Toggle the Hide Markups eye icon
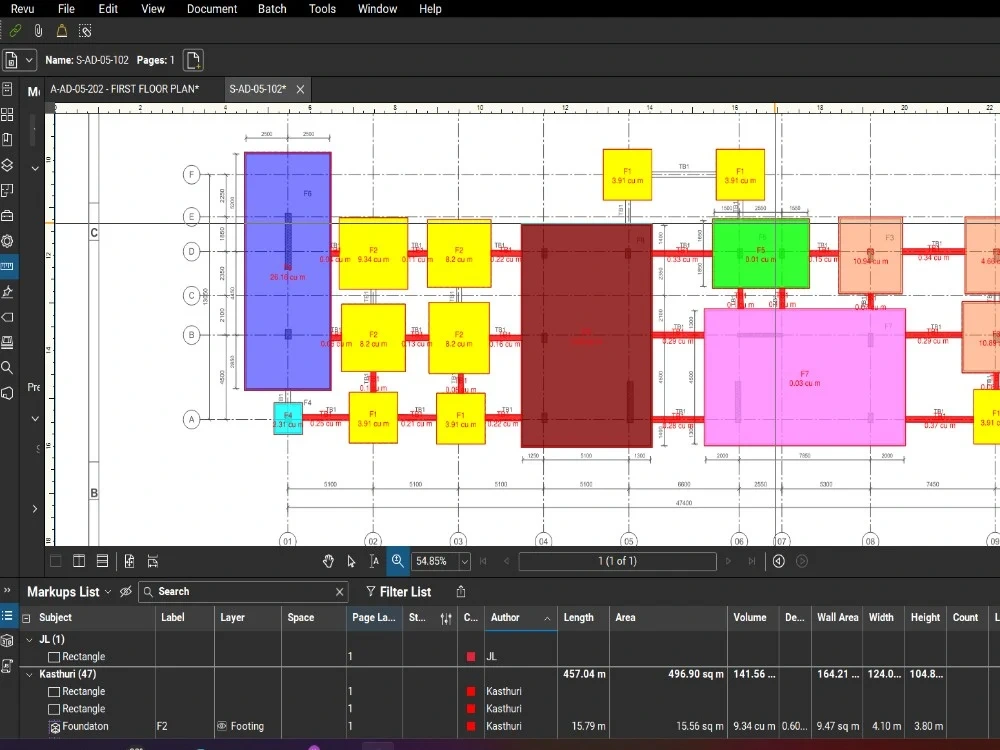The image size is (1000, 750). point(126,592)
